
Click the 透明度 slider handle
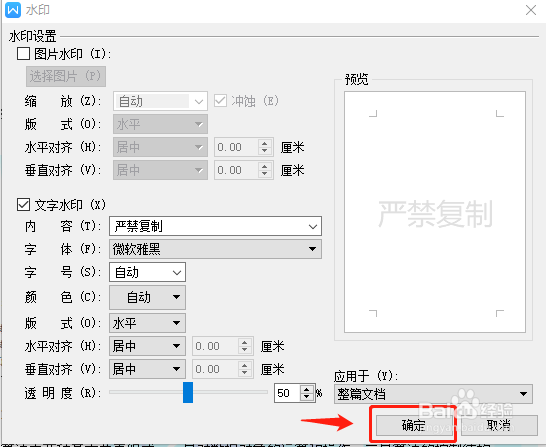coord(188,392)
